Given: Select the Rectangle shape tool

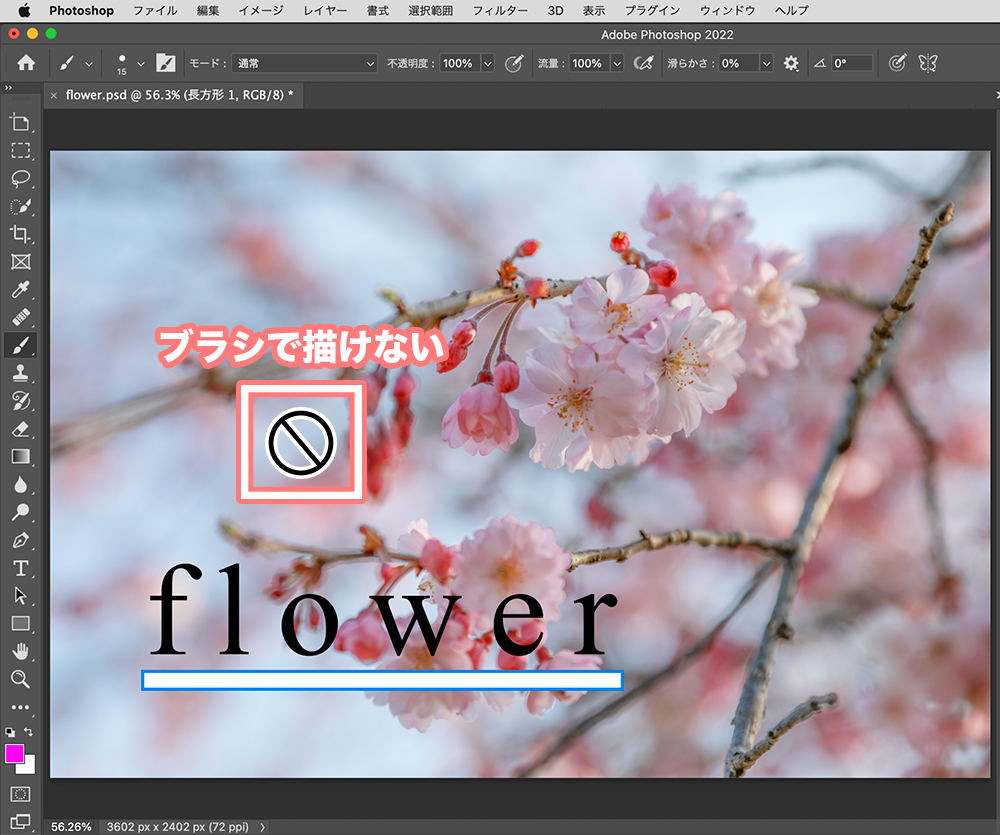Looking at the screenshot, I should point(20,624).
